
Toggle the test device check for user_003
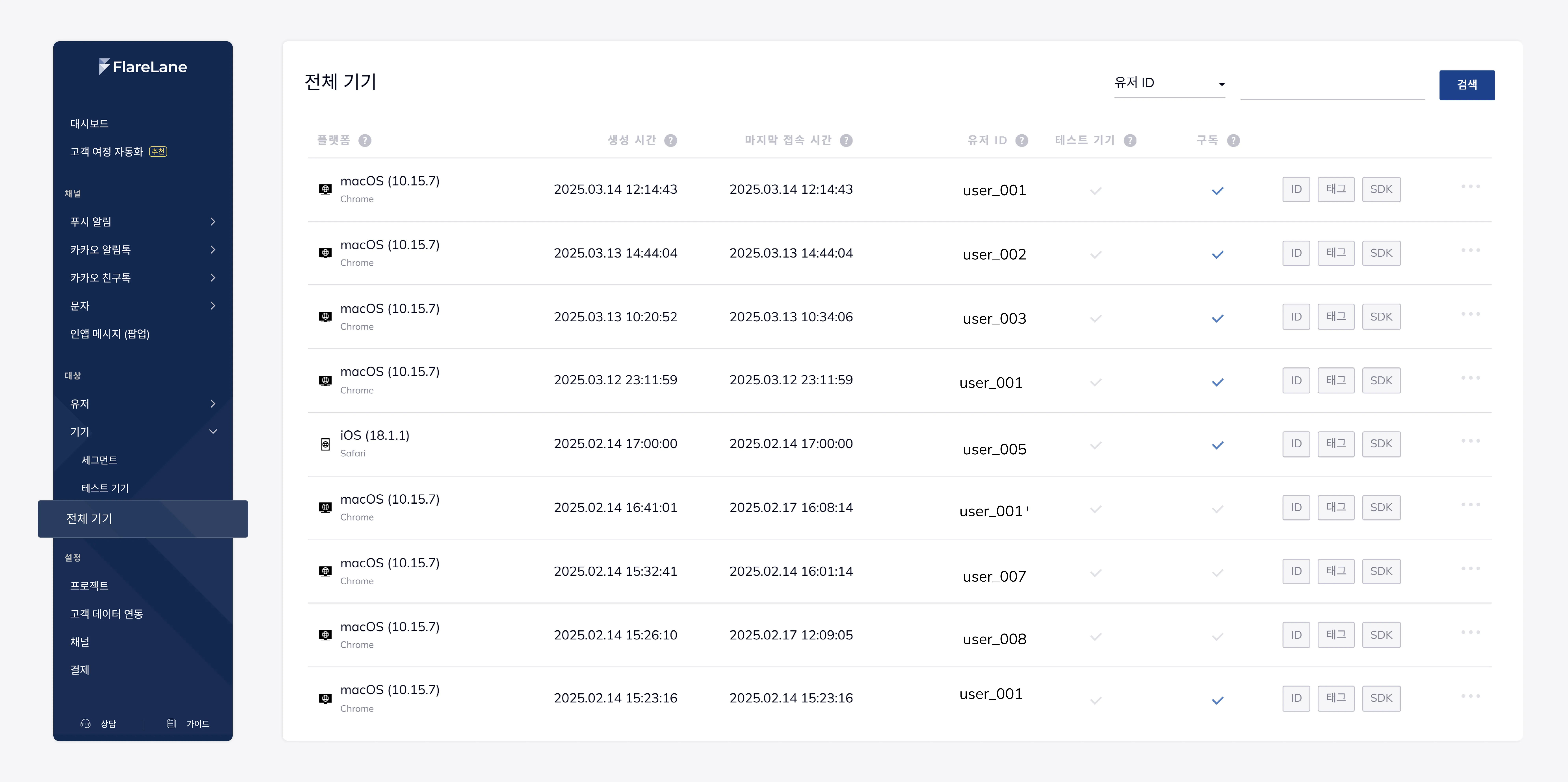(1096, 319)
